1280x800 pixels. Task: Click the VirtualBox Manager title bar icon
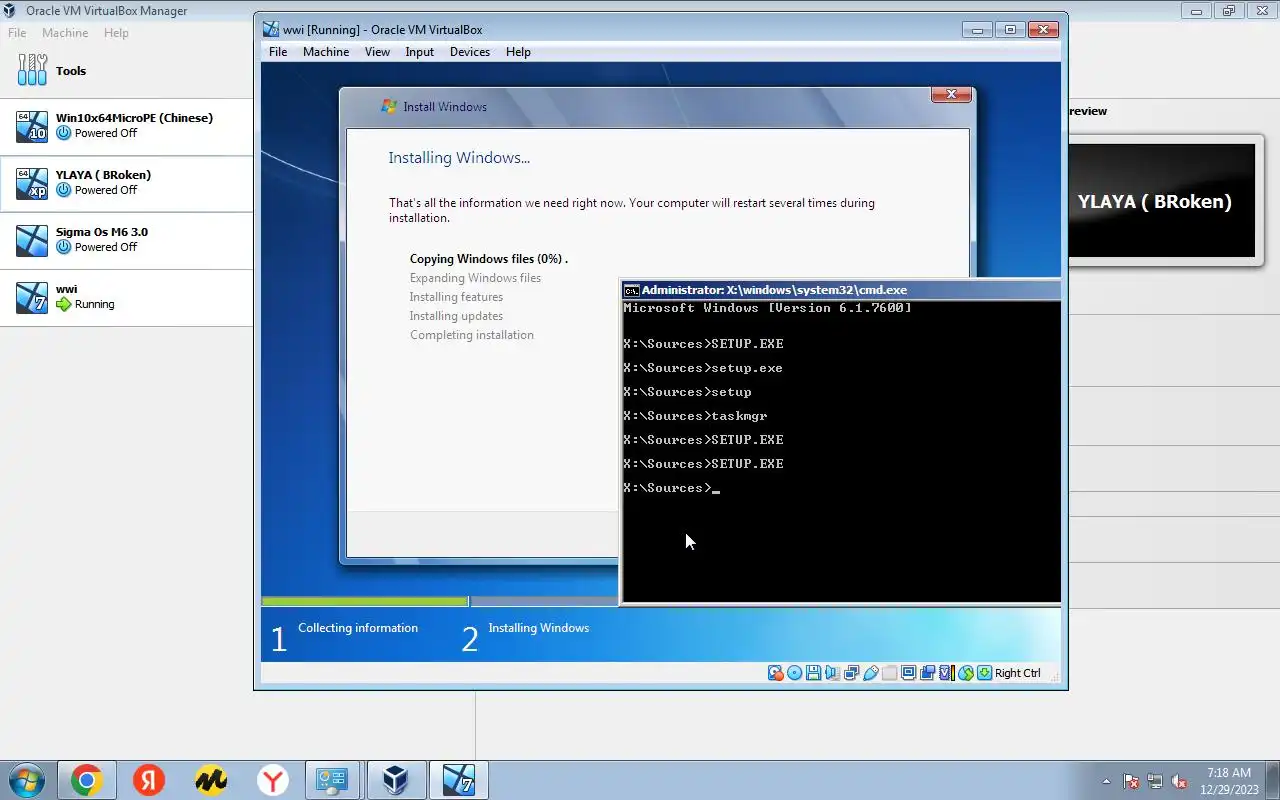[x=9, y=11]
